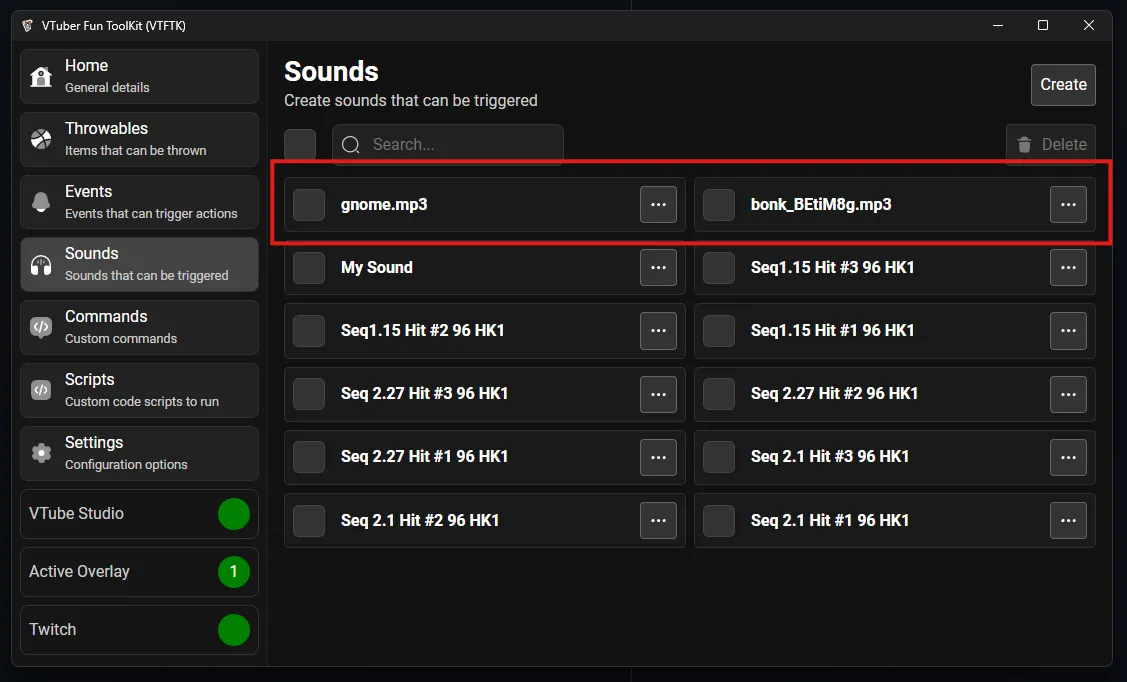
Task: Toggle the select-all checkbox beside Search
Action: [300, 145]
